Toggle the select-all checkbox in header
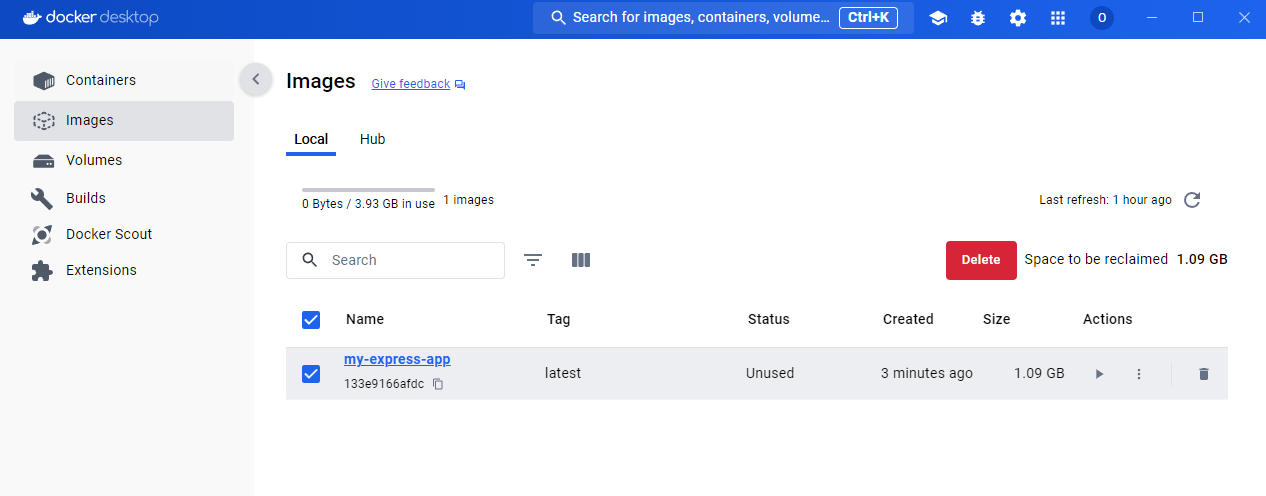The width and height of the screenshot is (1266, 496). click(311, 319)
